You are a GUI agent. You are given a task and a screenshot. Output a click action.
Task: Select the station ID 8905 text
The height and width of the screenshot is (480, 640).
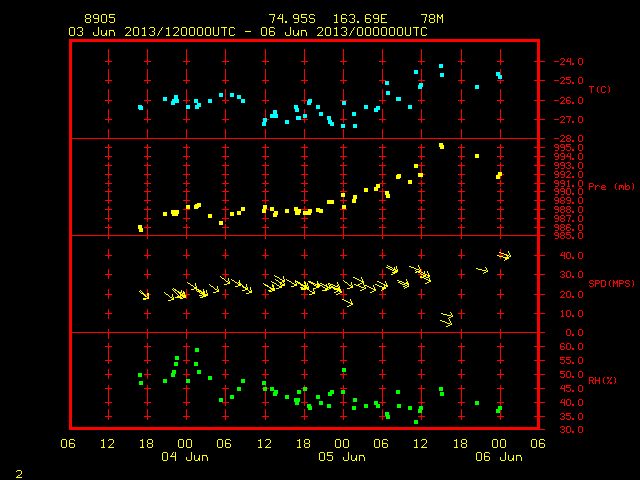100,19
